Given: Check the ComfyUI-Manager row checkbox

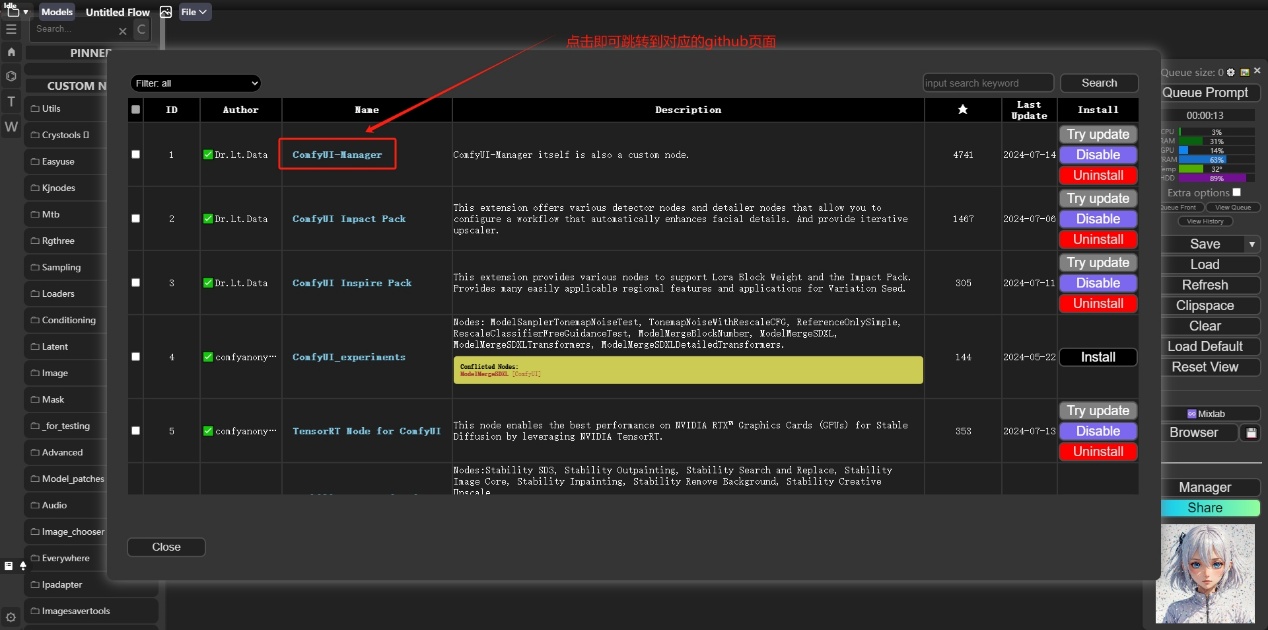Looking at the screenshot, I should pos(136,155).
